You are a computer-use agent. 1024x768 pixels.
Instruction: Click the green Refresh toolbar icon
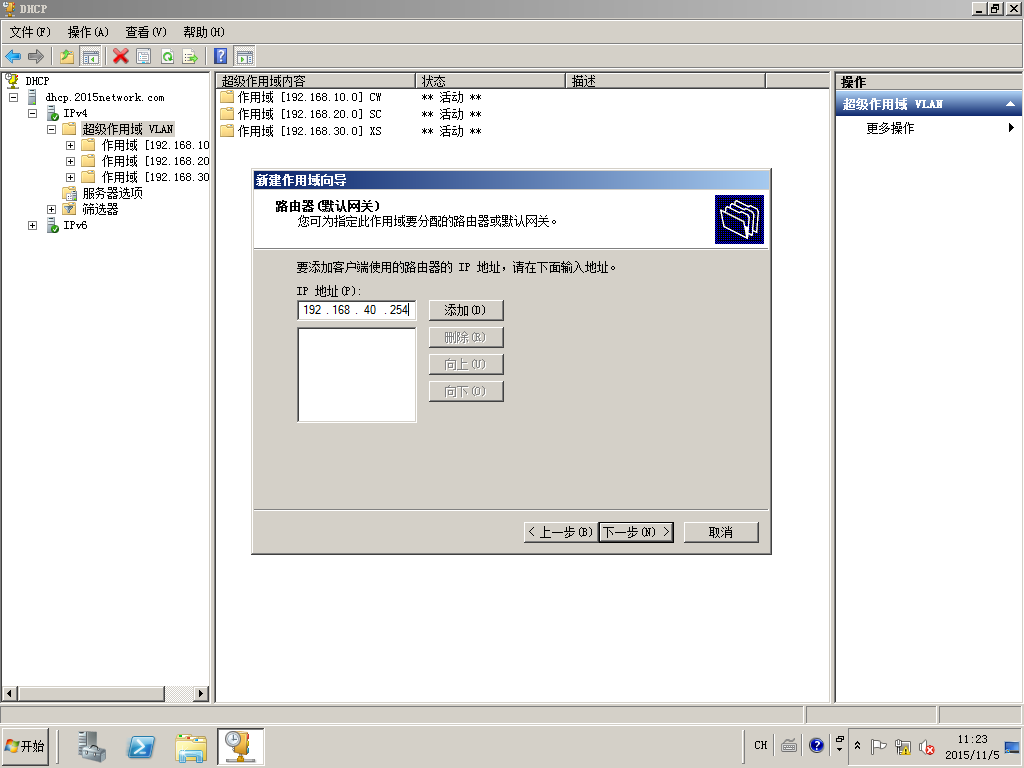tap(167, 57)
